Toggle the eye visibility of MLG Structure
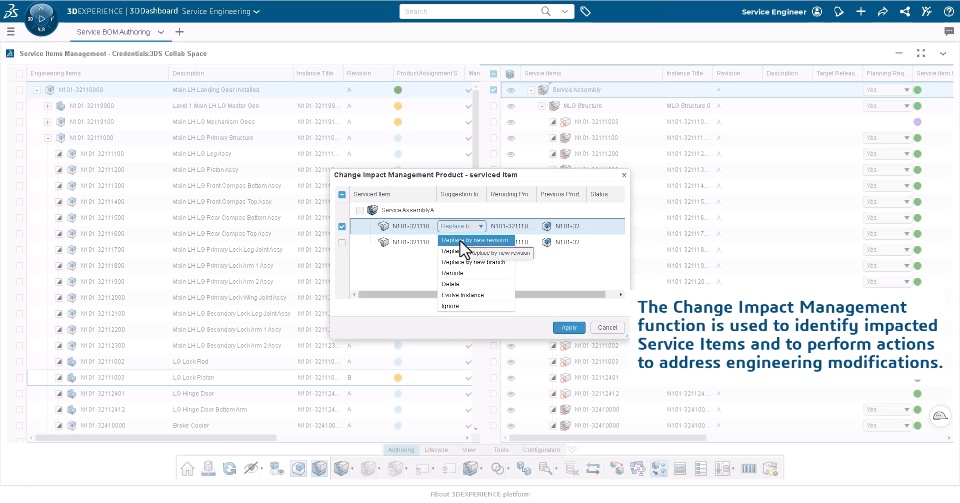This screenshot has height=503, width=960. point(511,106)
